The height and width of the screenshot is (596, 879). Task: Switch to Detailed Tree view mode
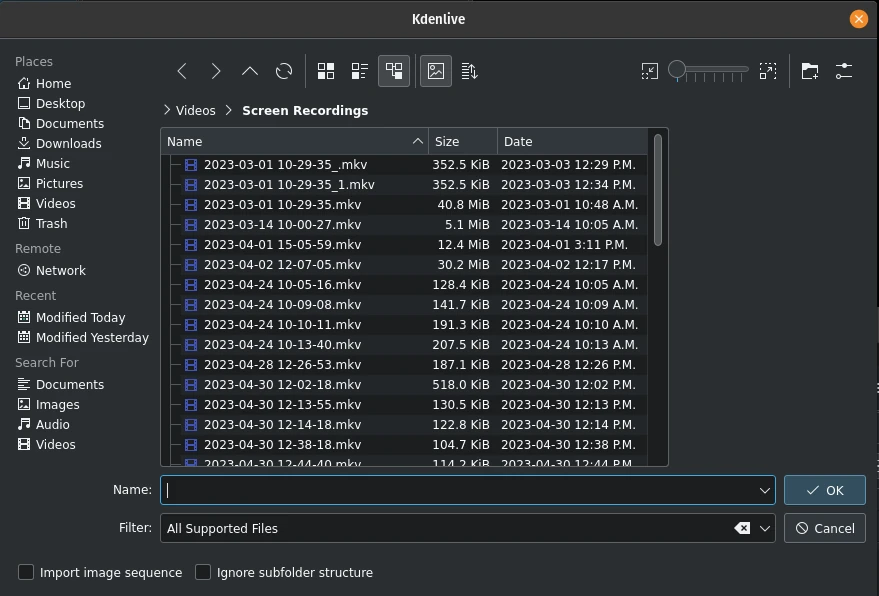(x=394, y=71)
